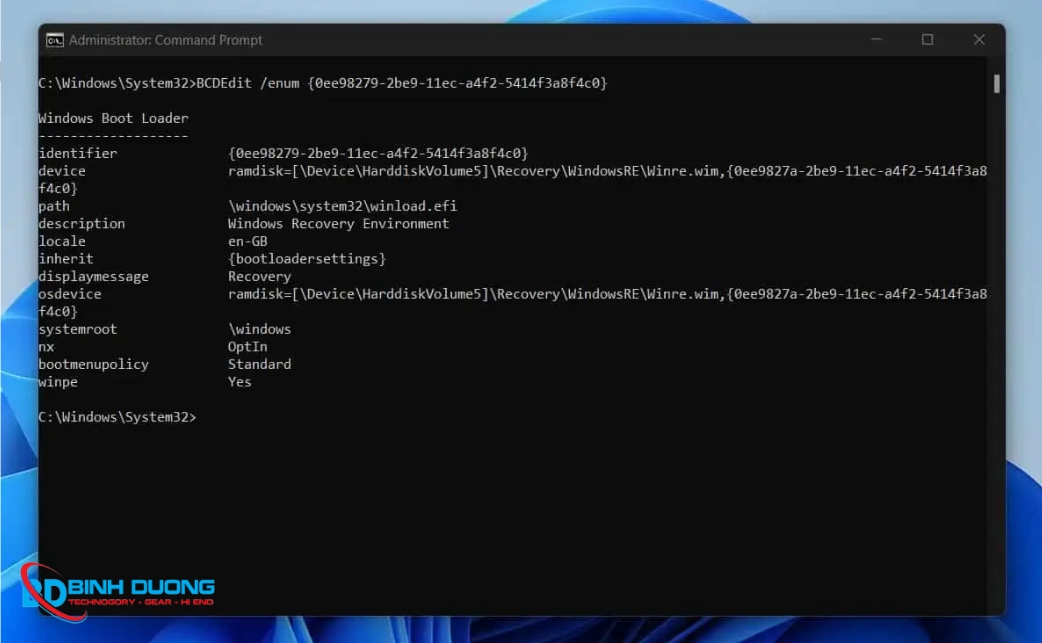Click the 'bootmenupolicy' property label
This screenshot has height=643, width=1042.
(93, 365)
